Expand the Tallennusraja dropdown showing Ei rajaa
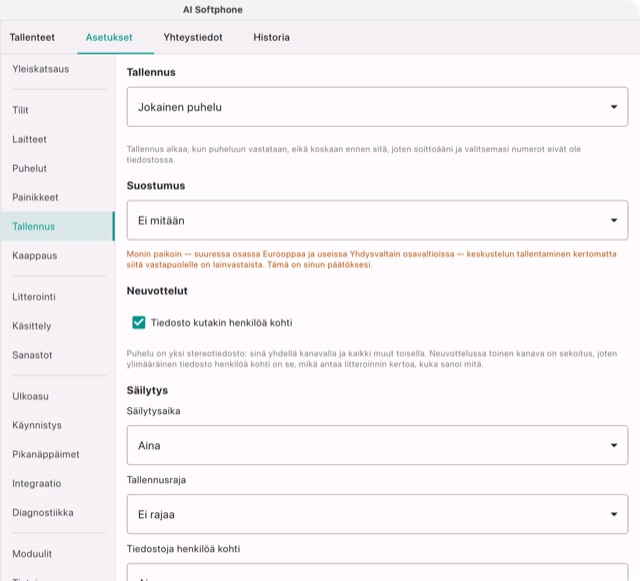 [x=377, y=514]
